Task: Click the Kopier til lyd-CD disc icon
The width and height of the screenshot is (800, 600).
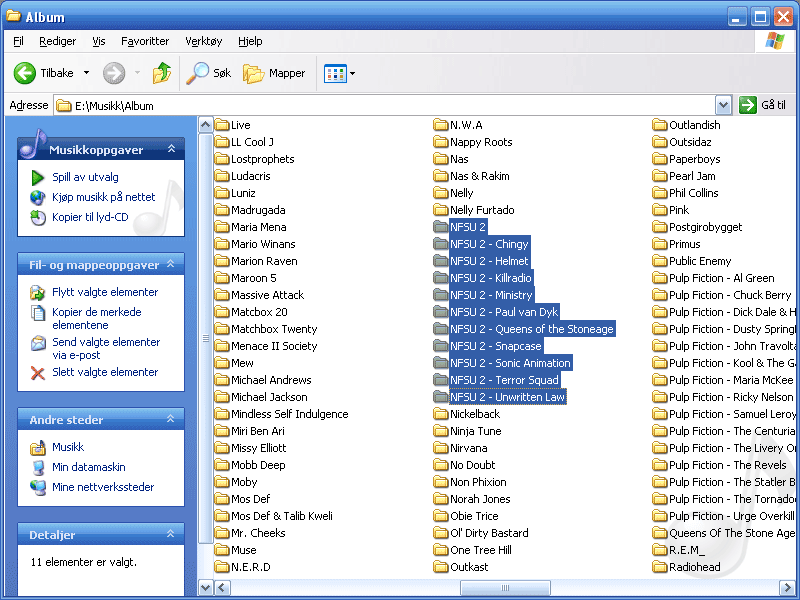Action: coord(38,217)
